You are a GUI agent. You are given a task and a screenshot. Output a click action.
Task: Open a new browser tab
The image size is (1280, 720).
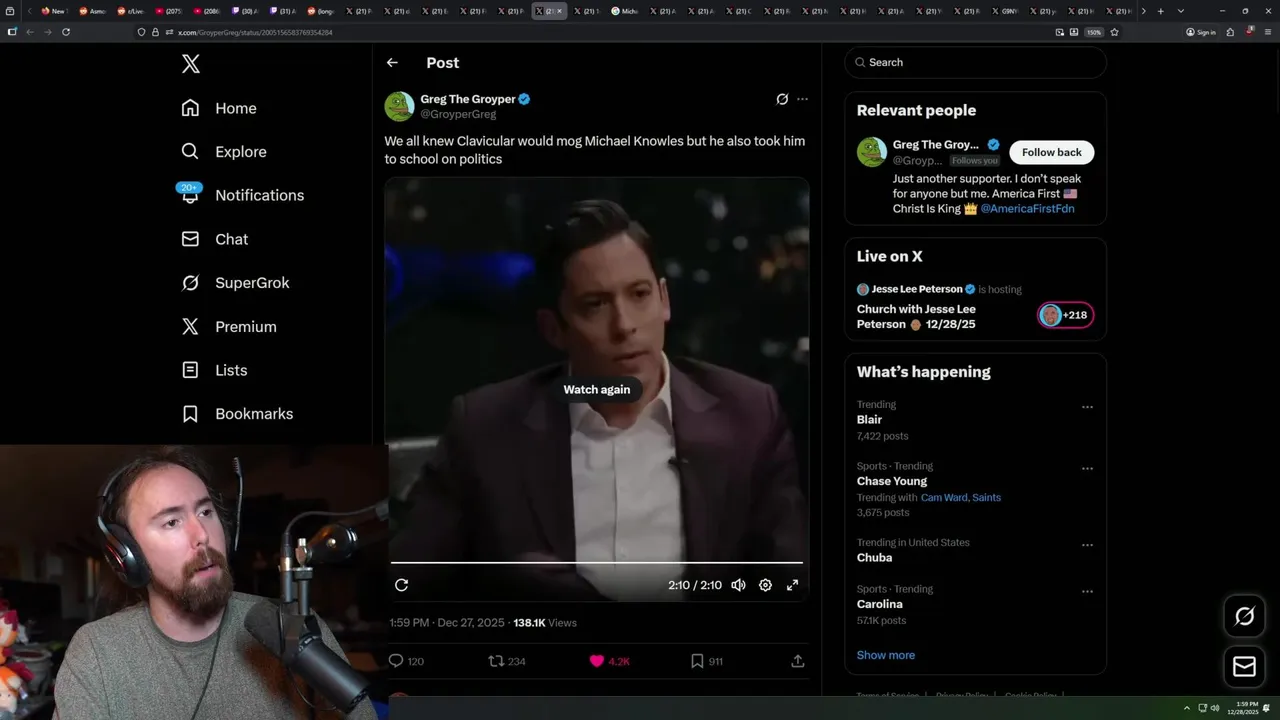click(x=1160, y=11)
